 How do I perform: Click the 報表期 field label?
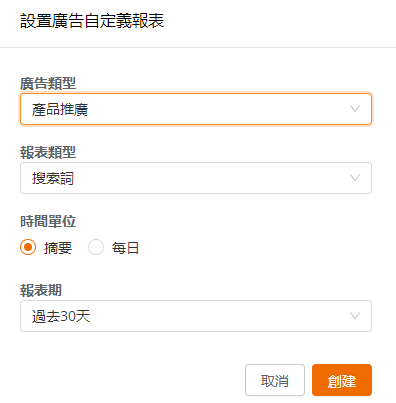pos(41,290)
